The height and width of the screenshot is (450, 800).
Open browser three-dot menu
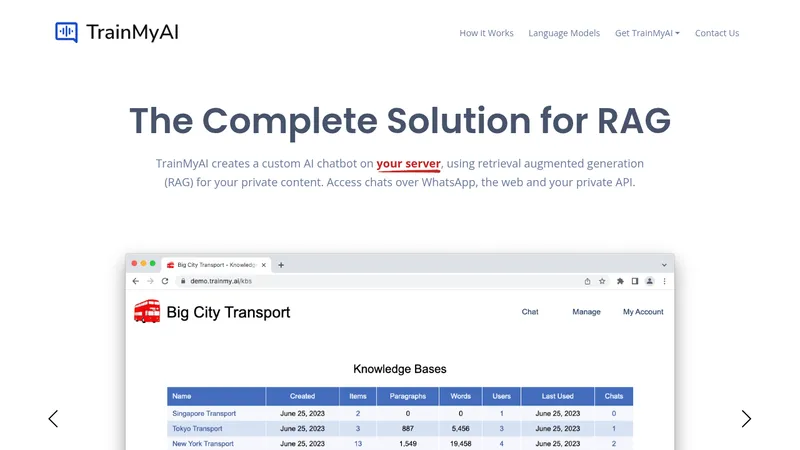coord(664,281)
